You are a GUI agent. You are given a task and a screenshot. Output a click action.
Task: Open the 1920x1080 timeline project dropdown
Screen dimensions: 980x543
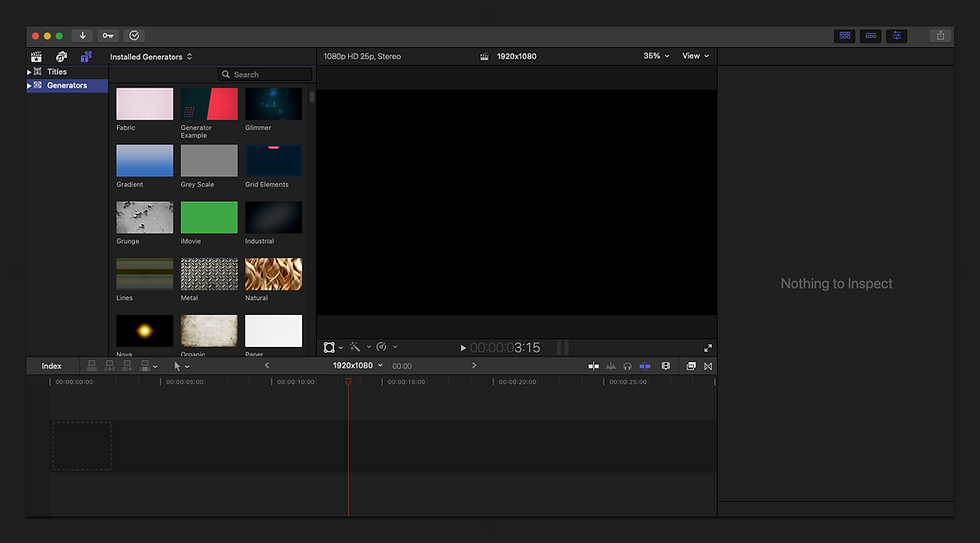click(x=358, y=366)
